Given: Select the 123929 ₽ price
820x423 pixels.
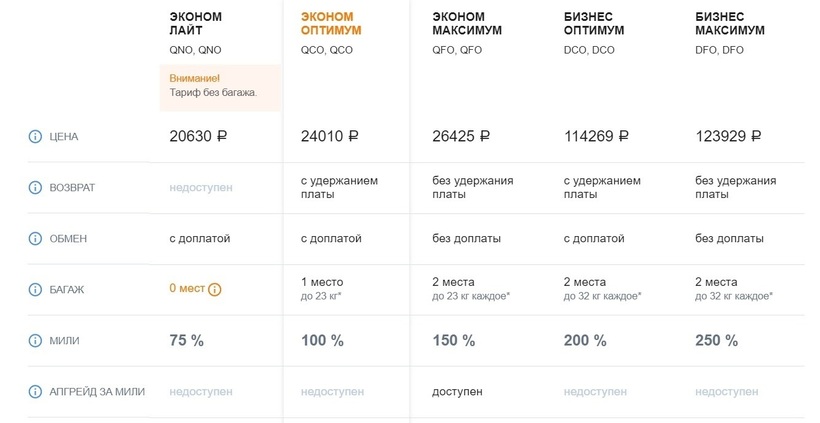Looking at the screenshot, I should 727,137.
